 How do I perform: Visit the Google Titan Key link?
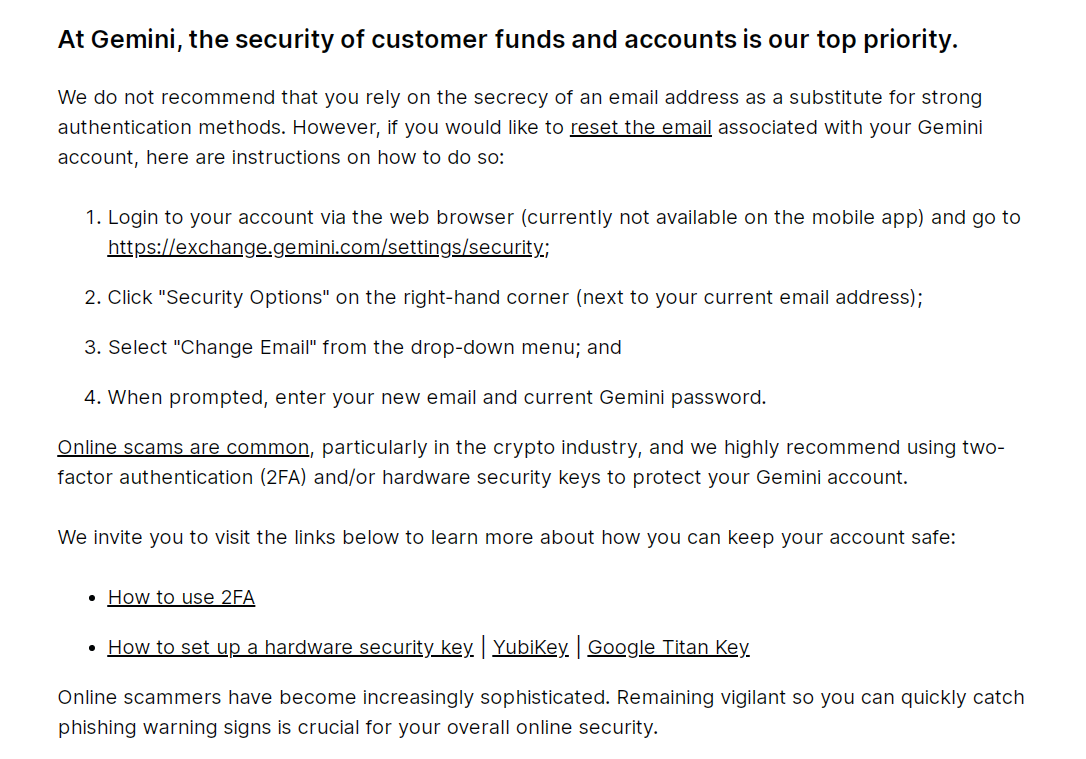click(668, 647)
